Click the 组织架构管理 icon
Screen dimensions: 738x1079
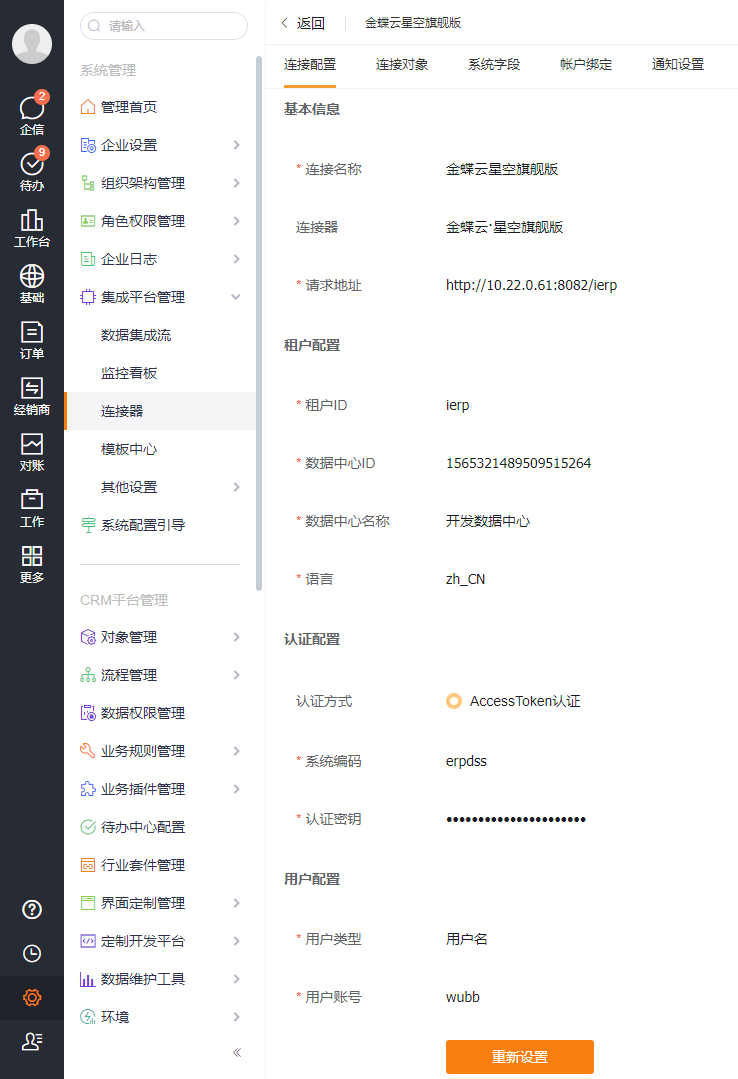(x=87, y=183)
